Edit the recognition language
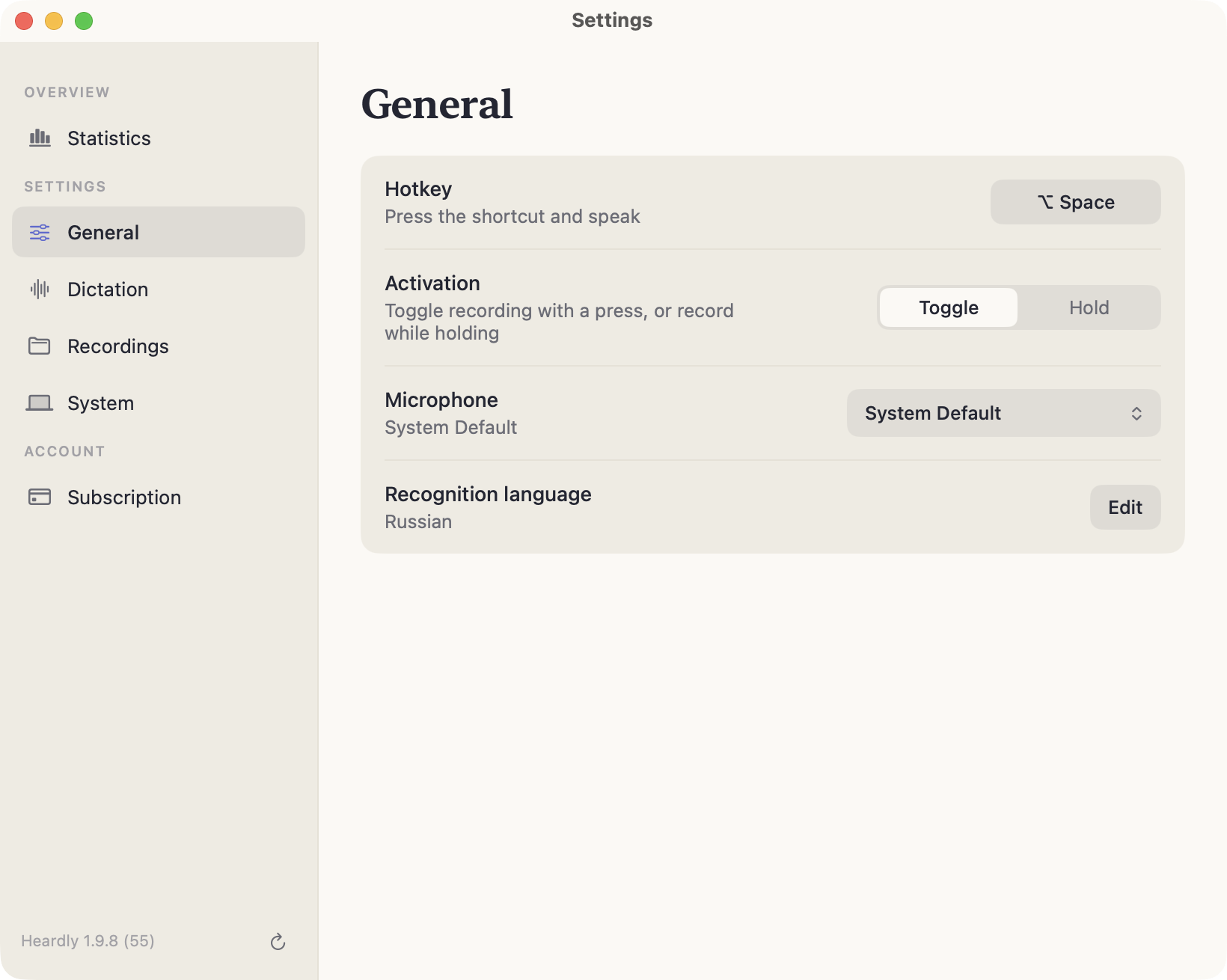This screenshot has height=980, width=1227. (x=1125, y=507)
